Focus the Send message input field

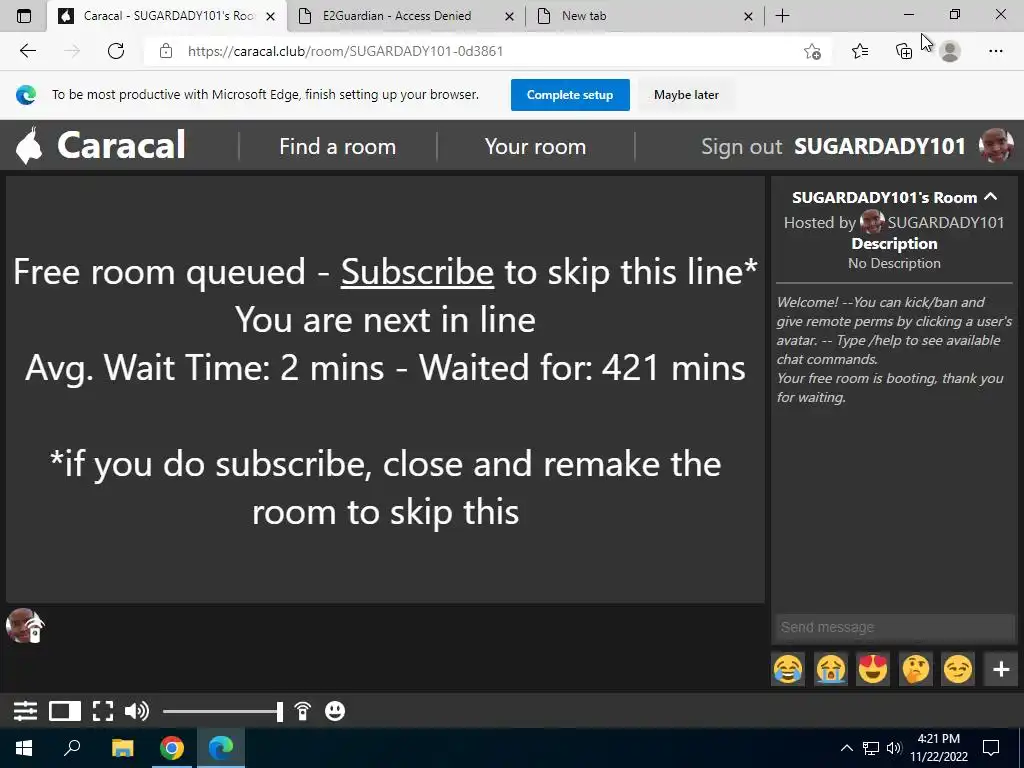(895, 627)
